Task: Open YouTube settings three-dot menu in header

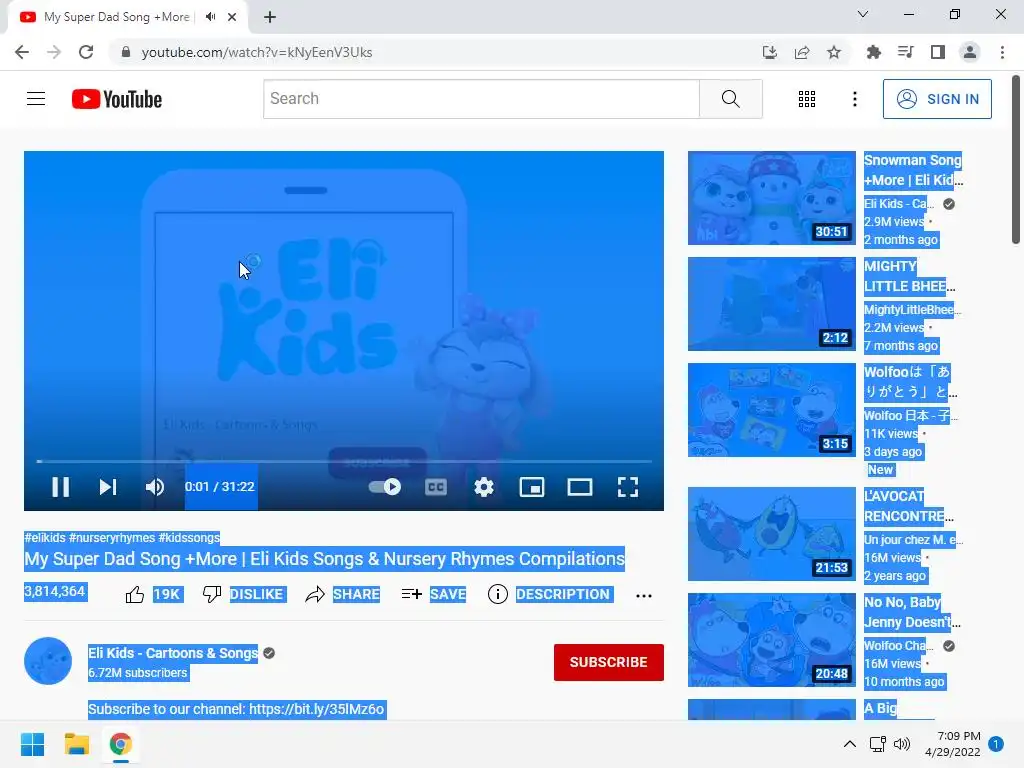Action: [854, 99]
